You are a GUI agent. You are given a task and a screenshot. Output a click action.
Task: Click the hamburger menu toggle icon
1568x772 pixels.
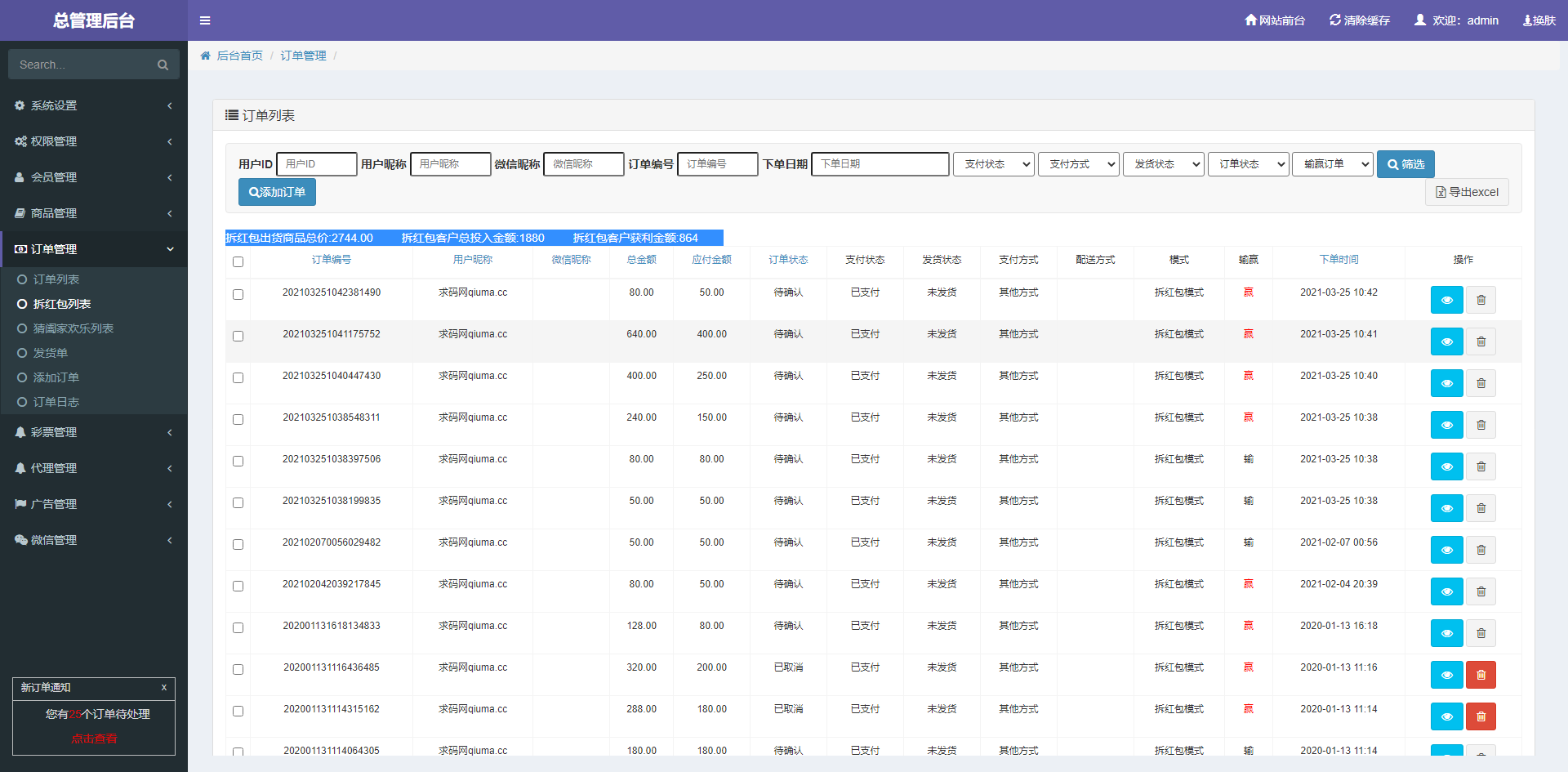pyautogui.click(x=205, y=20)
